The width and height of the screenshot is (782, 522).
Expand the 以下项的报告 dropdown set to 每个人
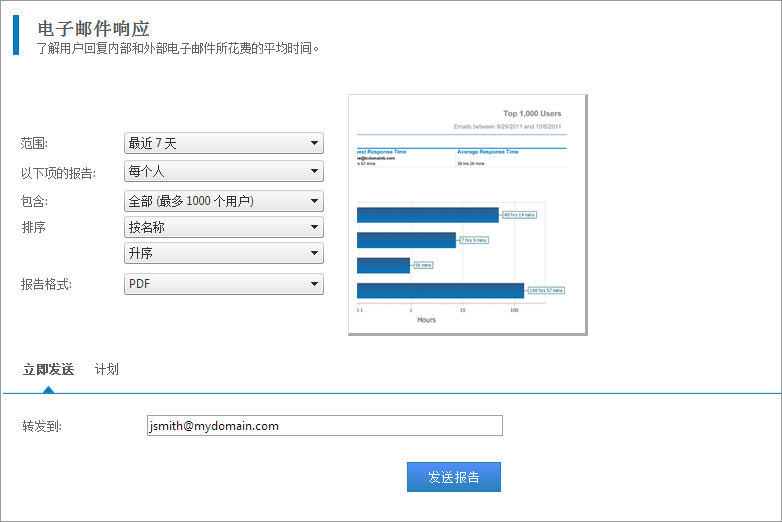point(223,172)
